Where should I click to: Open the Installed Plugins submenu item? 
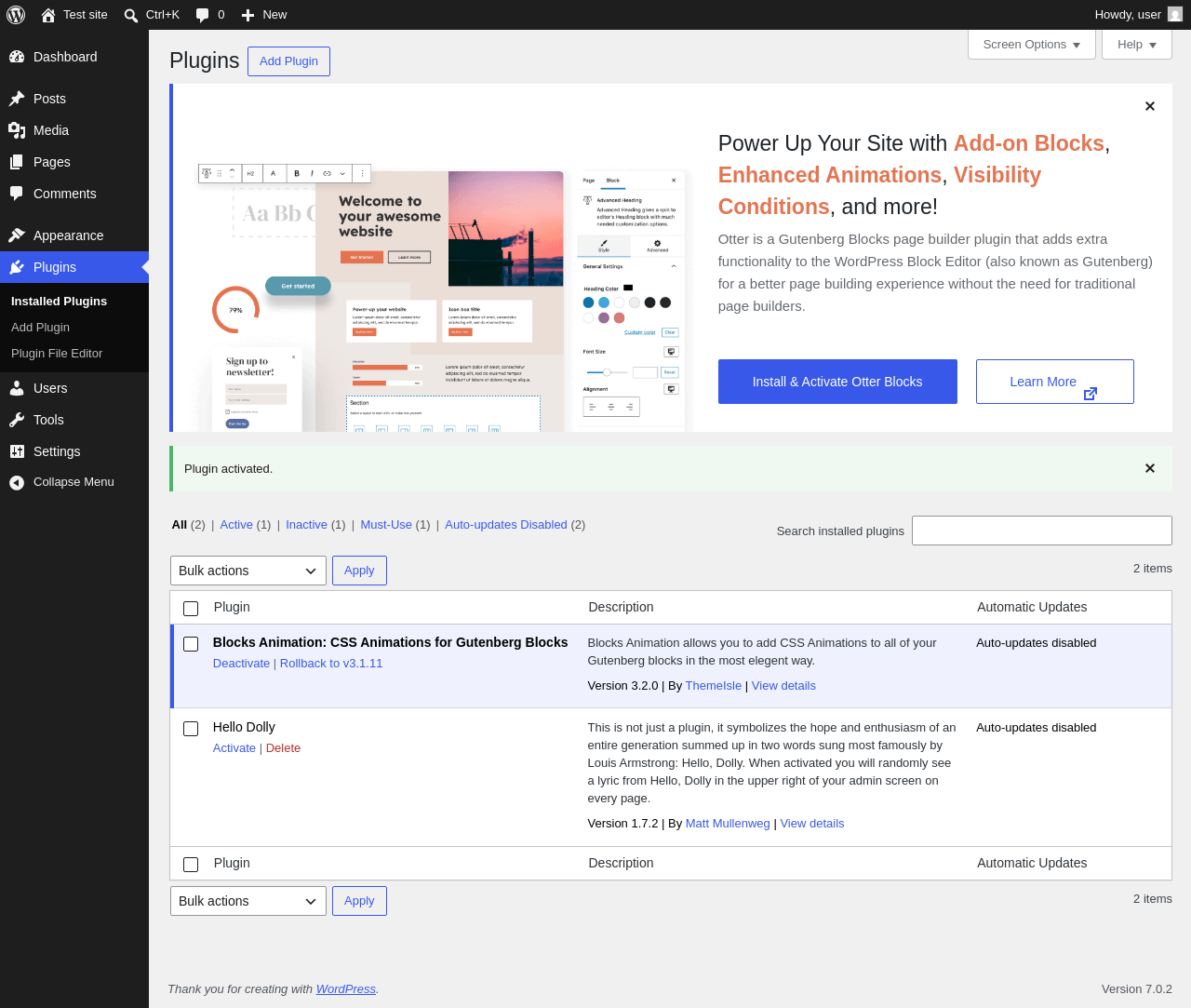point(59,302)
